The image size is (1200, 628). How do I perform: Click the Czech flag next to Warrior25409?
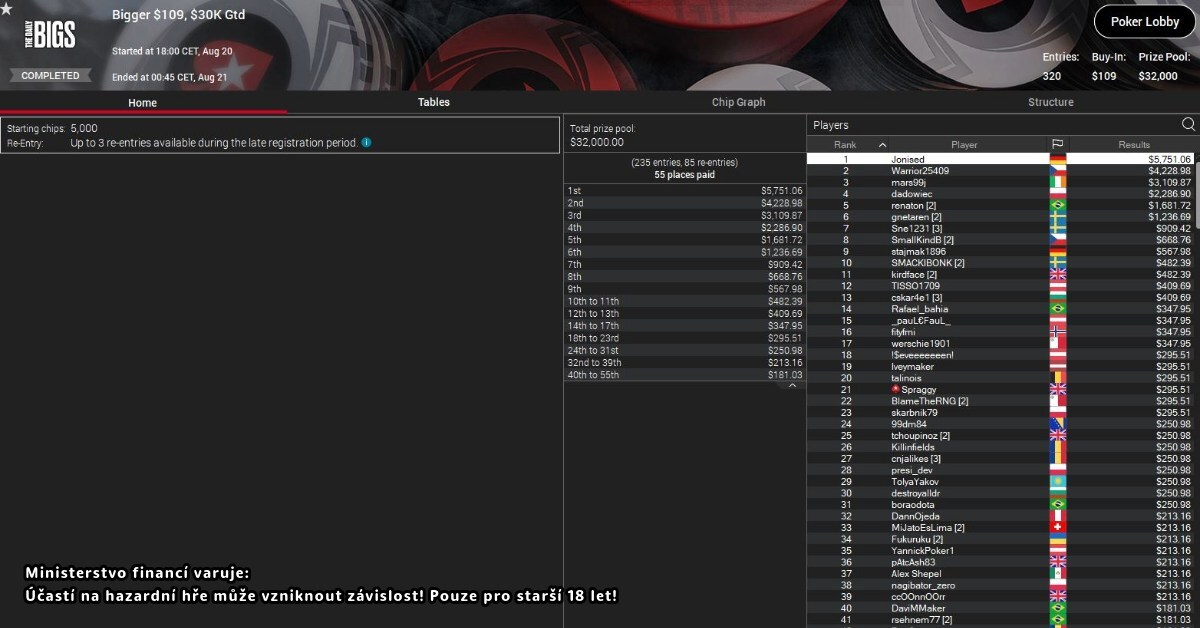pyautogui.click(x=1057, y=171)
